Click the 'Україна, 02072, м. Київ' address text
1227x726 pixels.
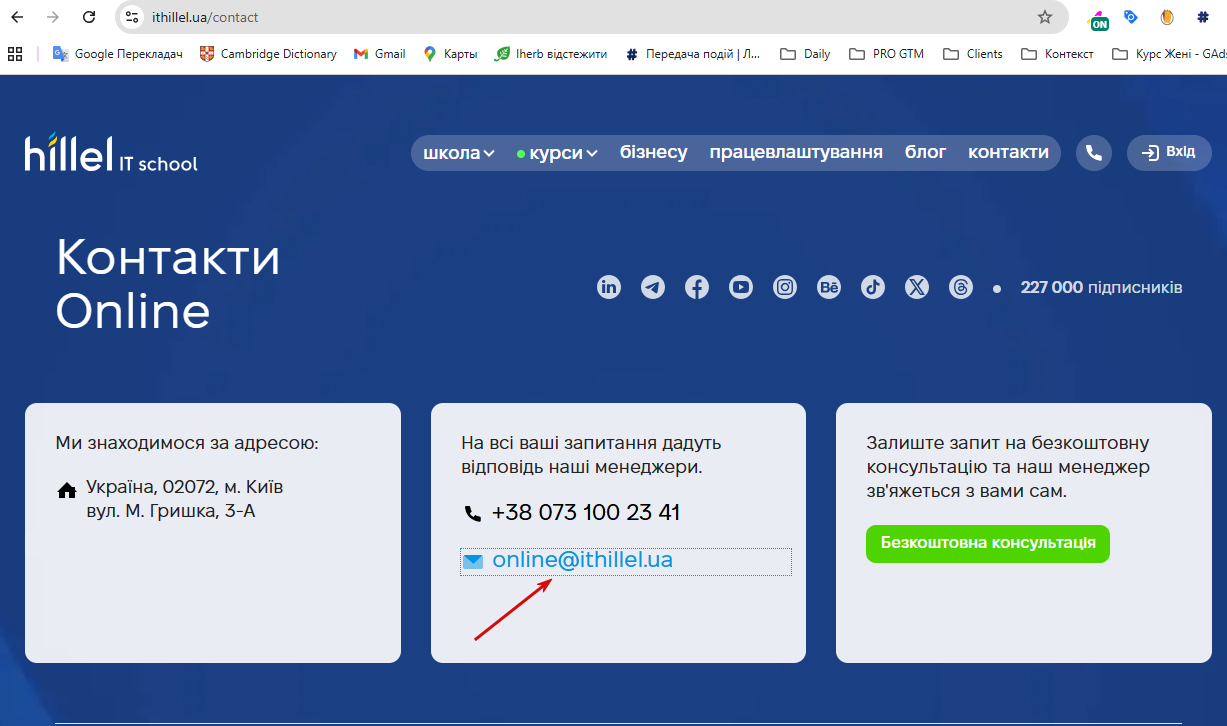point(185,488)
